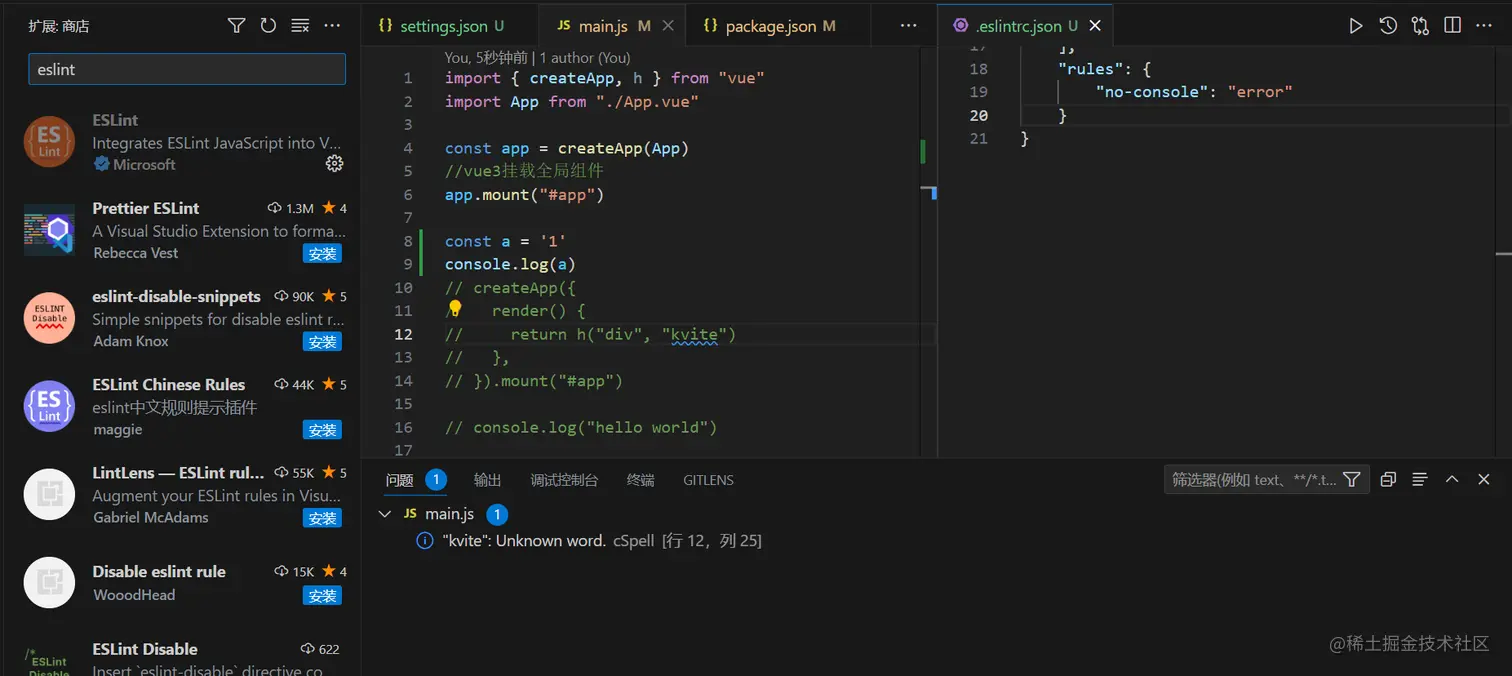Click eslint-disable-snippets extension icon
Screen dimensions: 1512x676
point(49,318)
